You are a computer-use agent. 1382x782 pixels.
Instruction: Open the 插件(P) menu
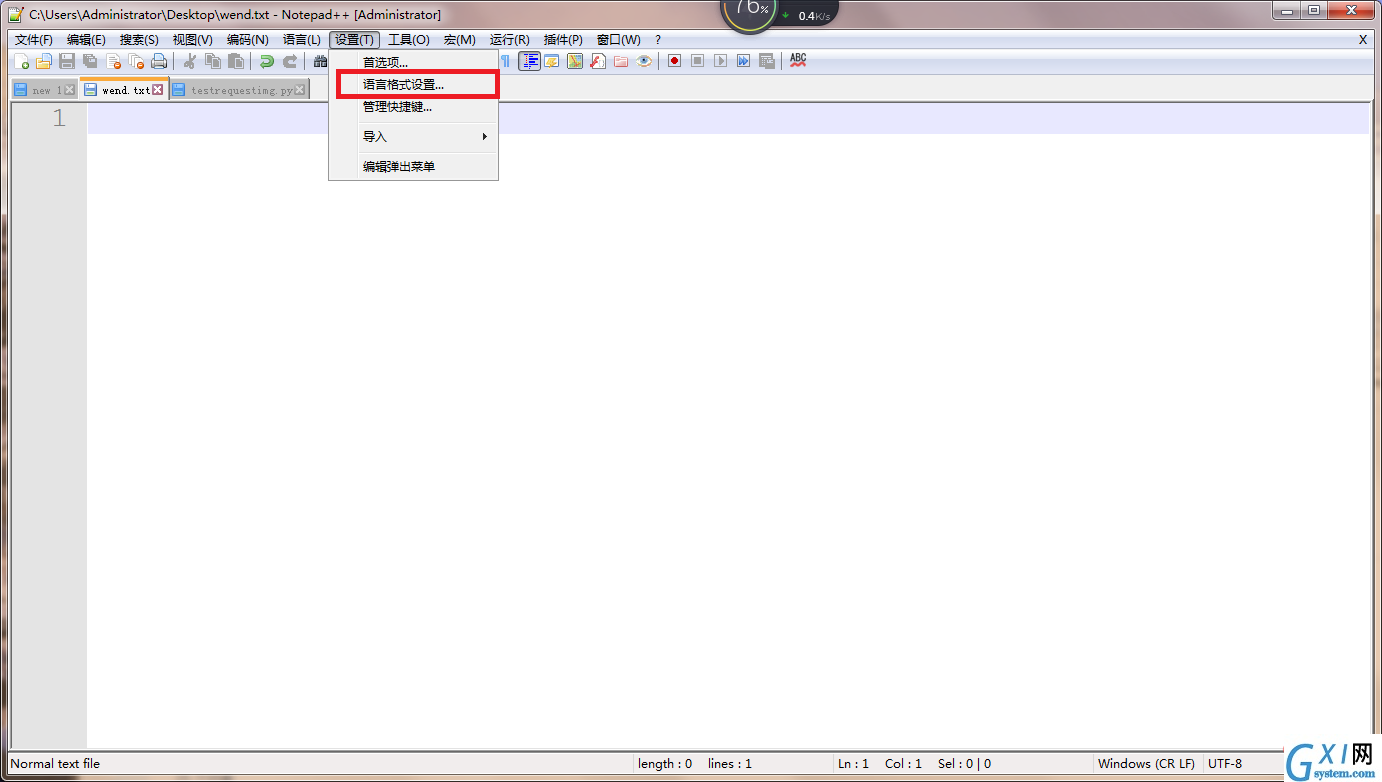coord(563,40)
